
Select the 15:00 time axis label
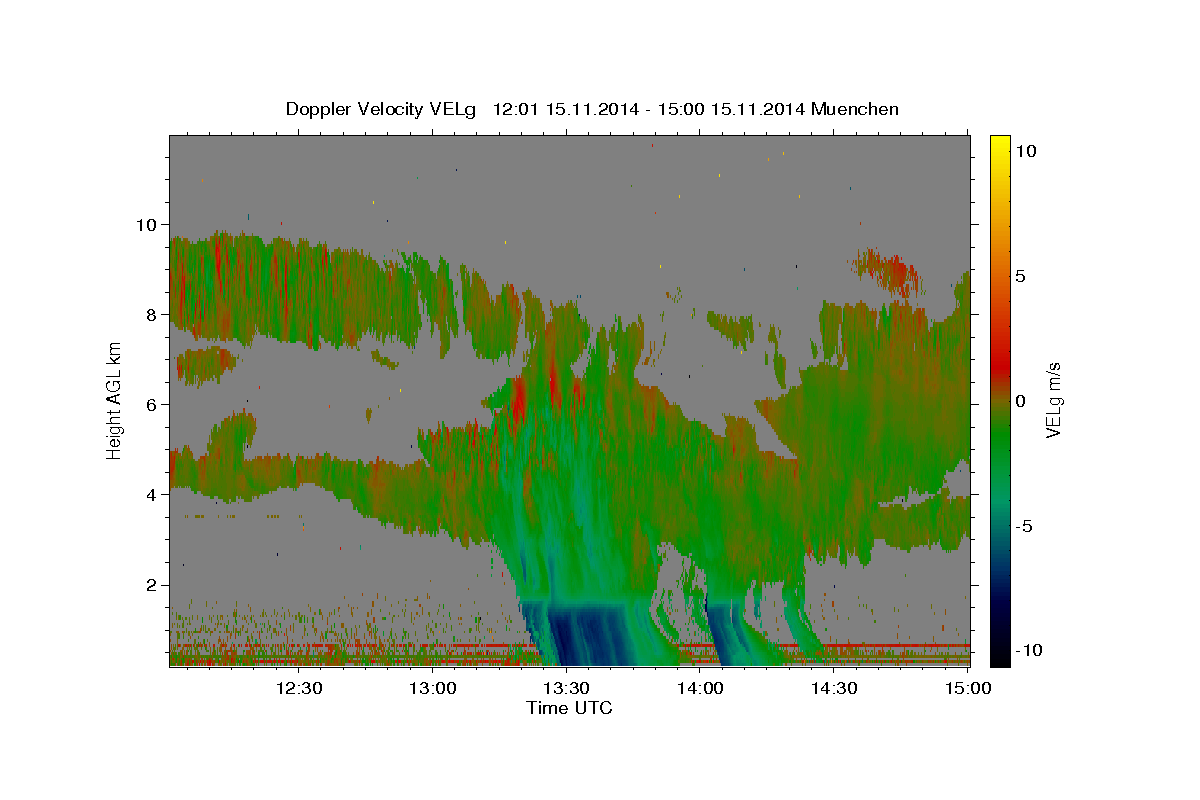967,688
